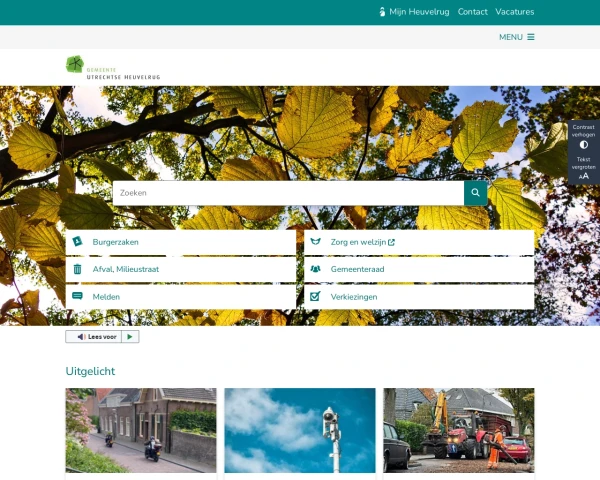The image size is (600, 480).
Task: Toggle Tekst vergroten larger text
Action: 584,168
